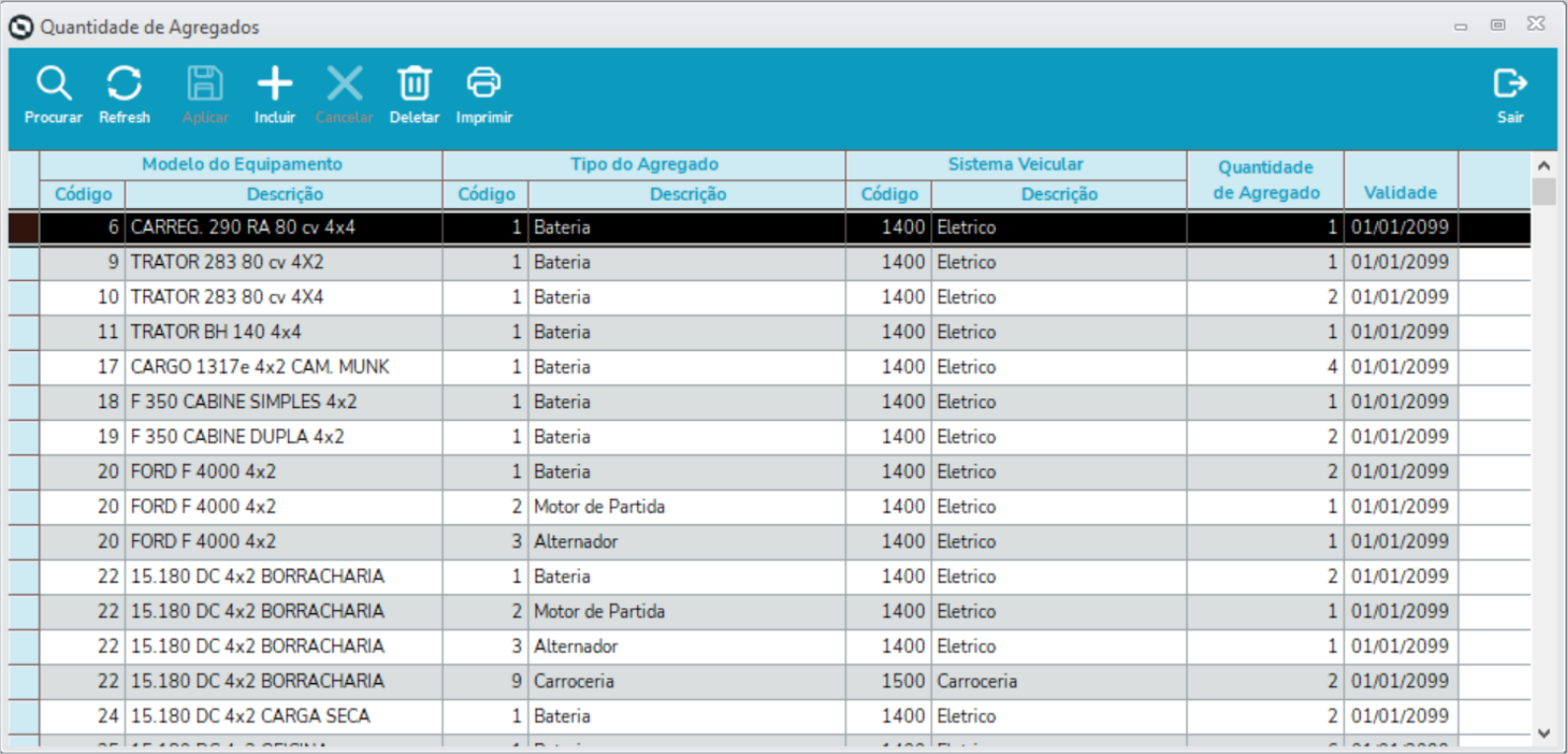Screen dimensions: 1568x754
Task: Select BORRACHARIA row's Alternador cell
Action: [686, 647]
